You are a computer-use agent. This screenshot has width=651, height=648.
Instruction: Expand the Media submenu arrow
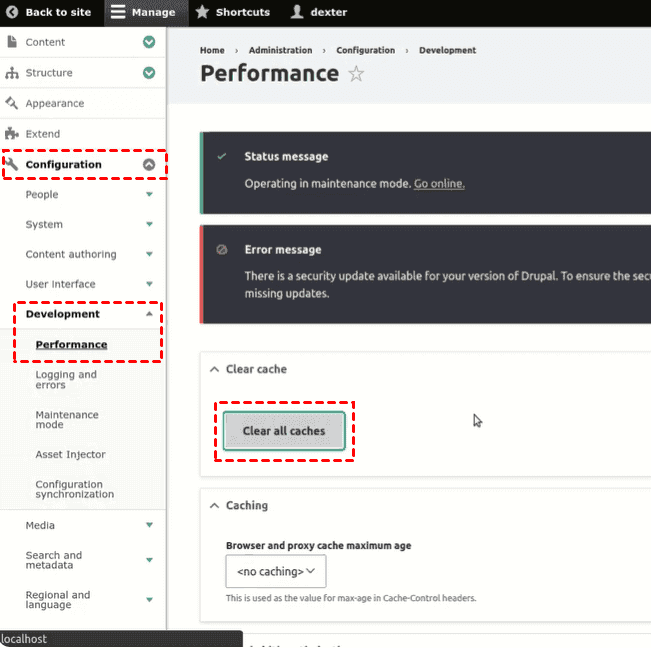click(x=149, y=525)
